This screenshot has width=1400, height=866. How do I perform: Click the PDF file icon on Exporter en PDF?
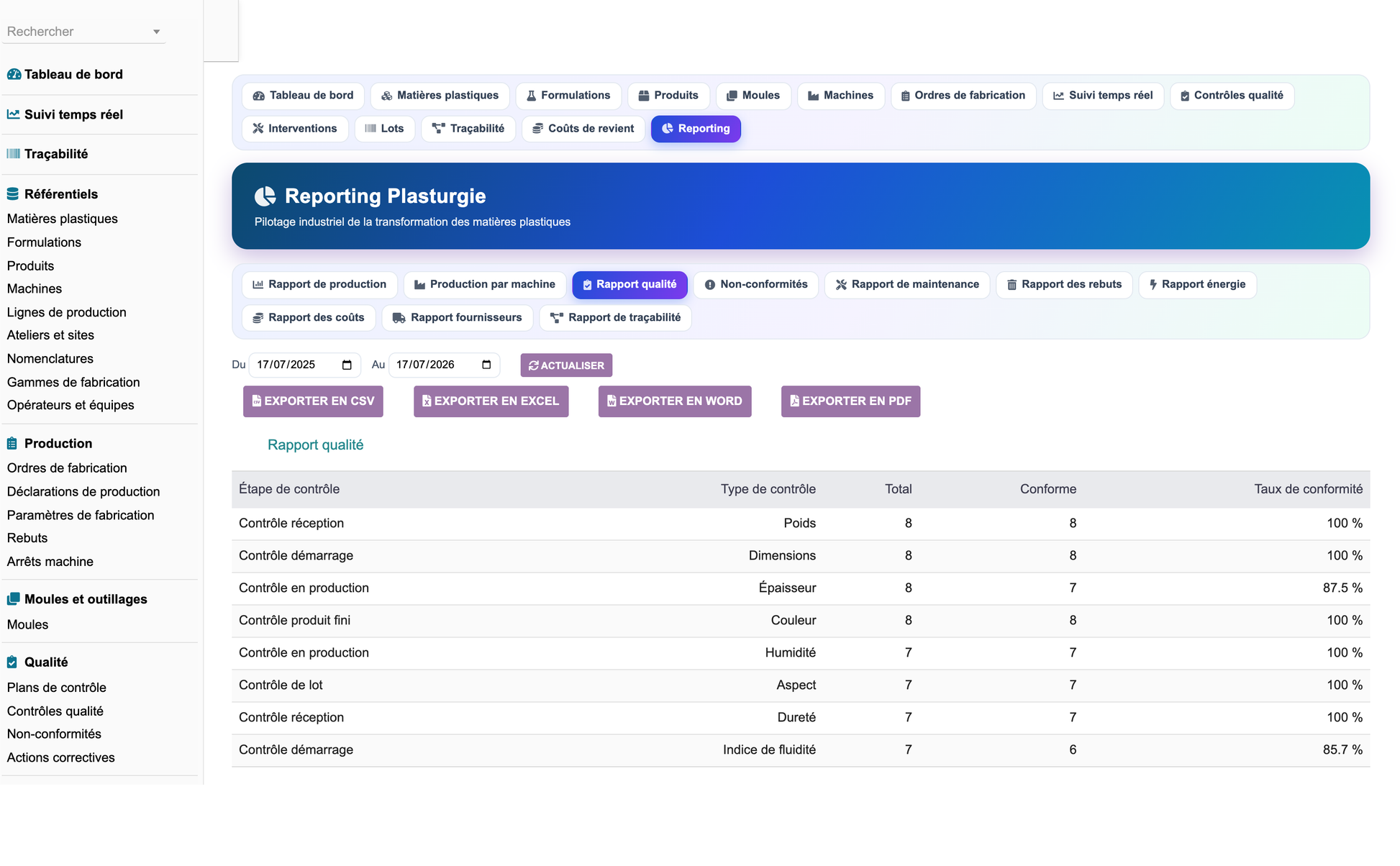click(794, 401)
